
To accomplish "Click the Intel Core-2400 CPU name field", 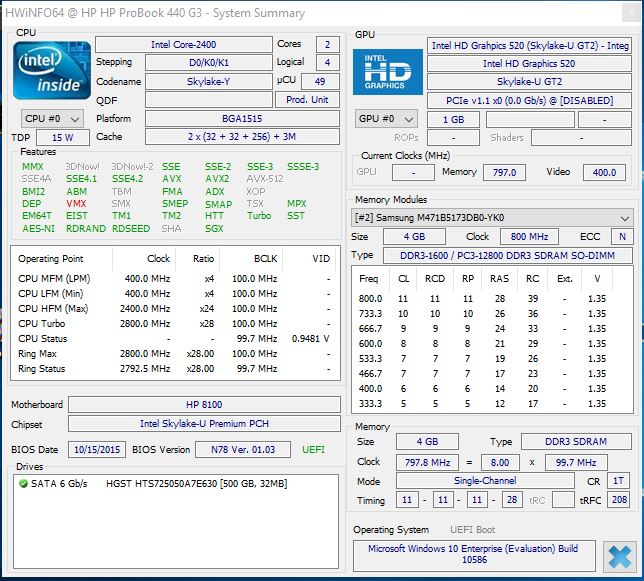I will coord(184,44).
